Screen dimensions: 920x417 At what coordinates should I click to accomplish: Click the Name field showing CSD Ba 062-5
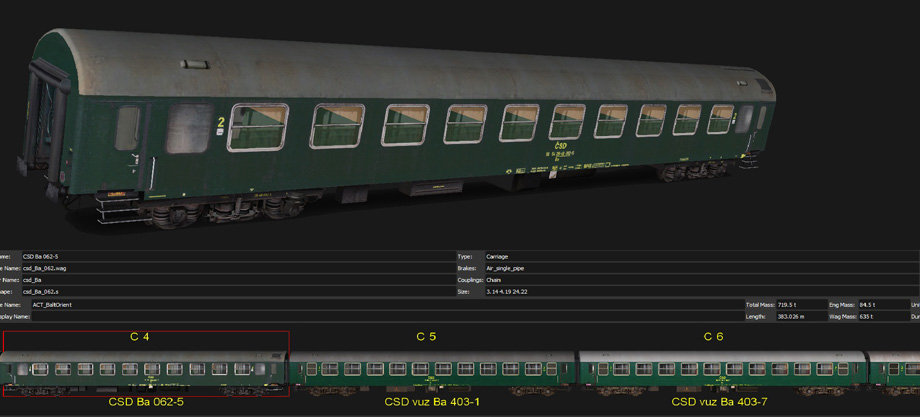coord(238,256)
